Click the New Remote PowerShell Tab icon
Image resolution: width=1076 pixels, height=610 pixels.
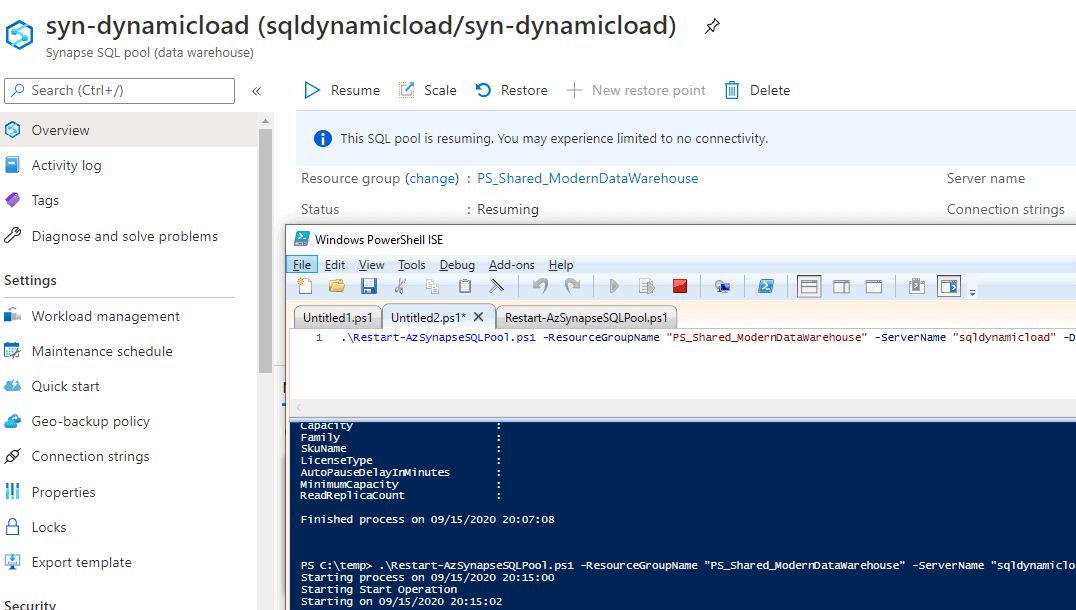pos(722,286)
